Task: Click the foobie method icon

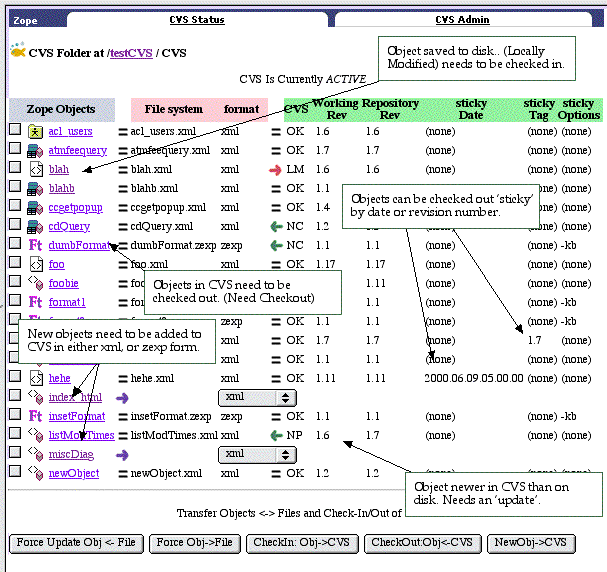Action: [x=35, y=283]
